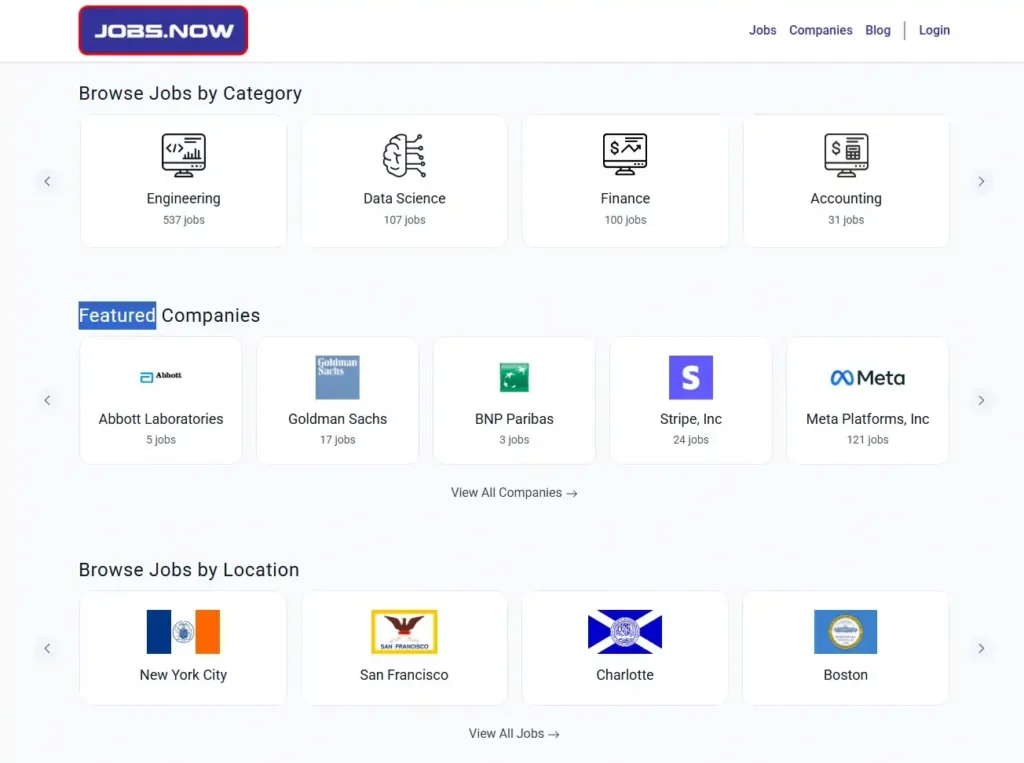Screen dimensions: 1024x763
Task: Click the '24 jobs' text under Stripe
Action: (x=691, y=440)
